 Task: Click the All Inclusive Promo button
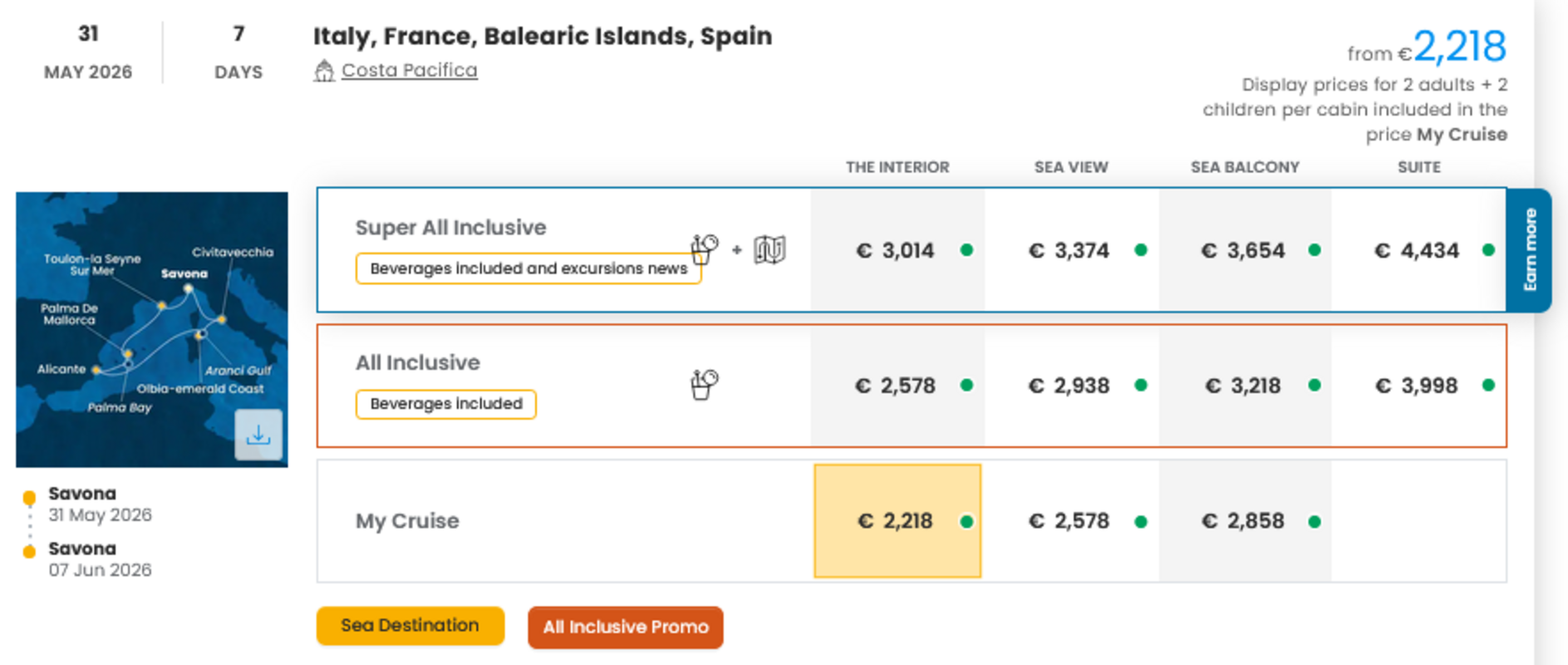pyautogui.click(x=625, y=628)
